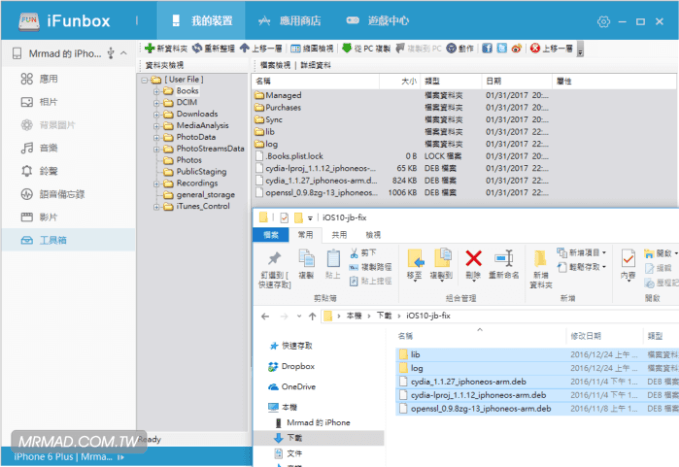Click the Weibo share icon
Image resolution: width=679 pixels, height=467 pixels.
pyautogui.click(x=516, y=48)
